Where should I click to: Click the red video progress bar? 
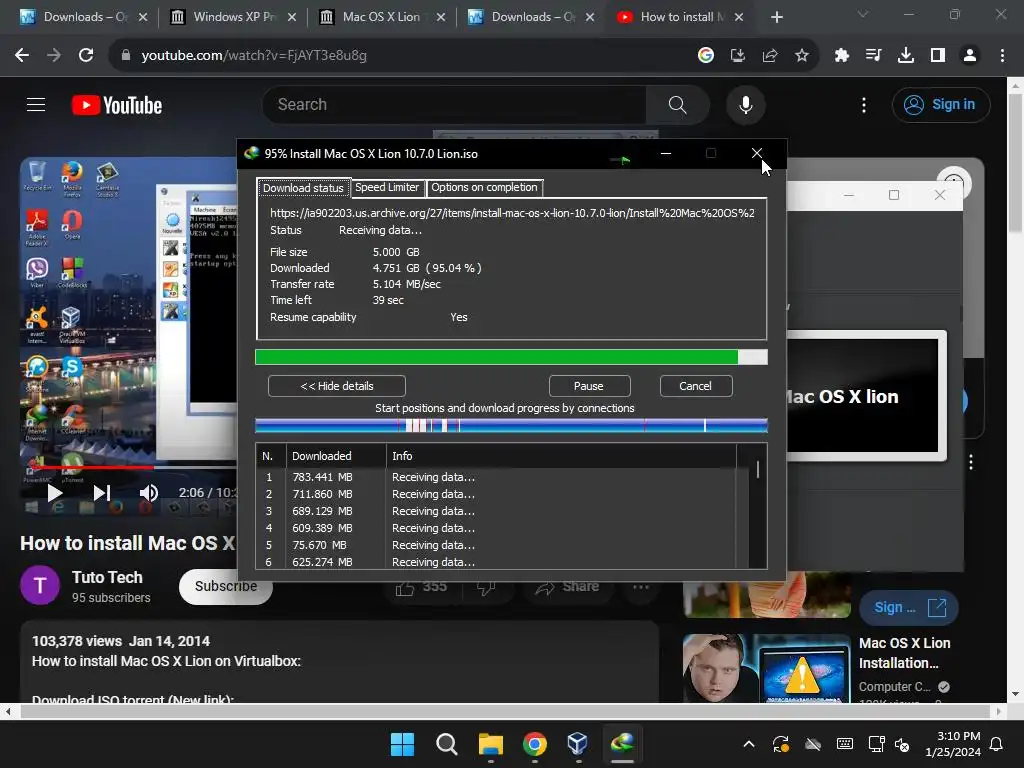point(91,468)
